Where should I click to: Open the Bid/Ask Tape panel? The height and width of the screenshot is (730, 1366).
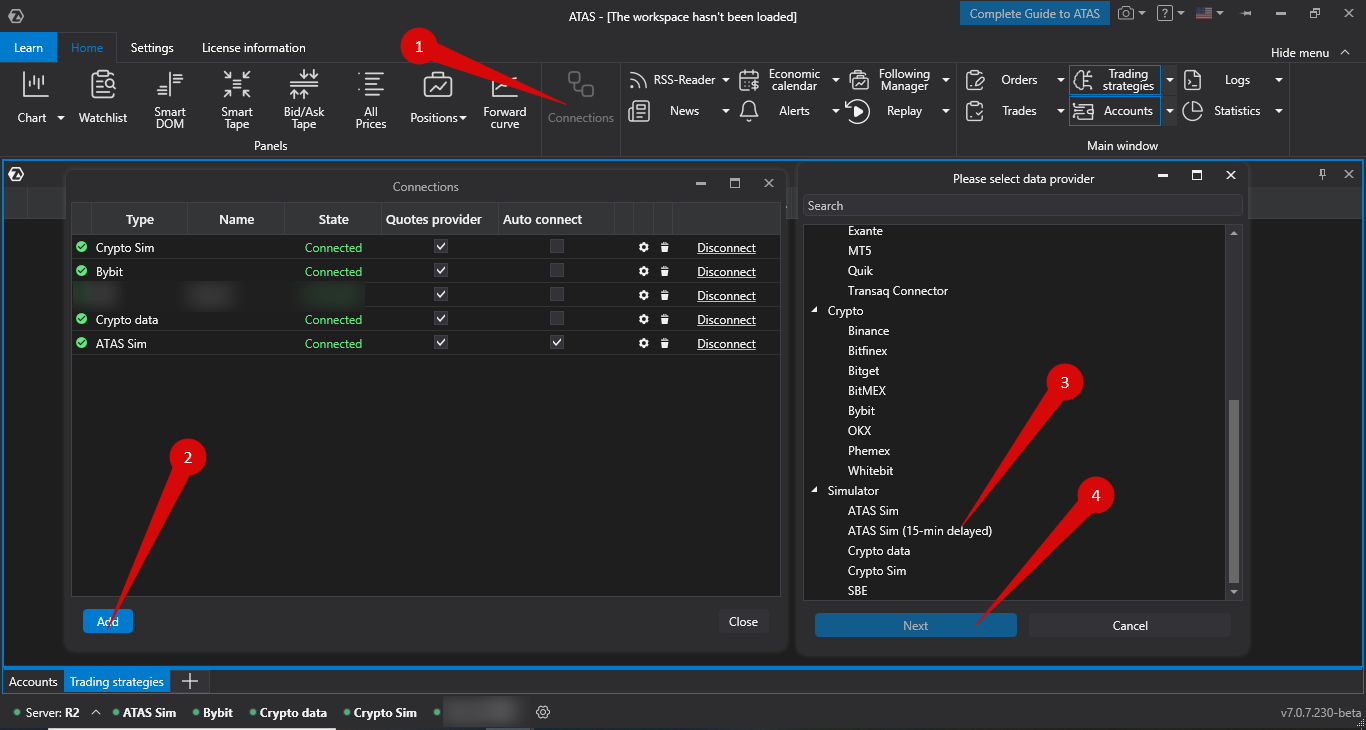click(x=304, y=99)
